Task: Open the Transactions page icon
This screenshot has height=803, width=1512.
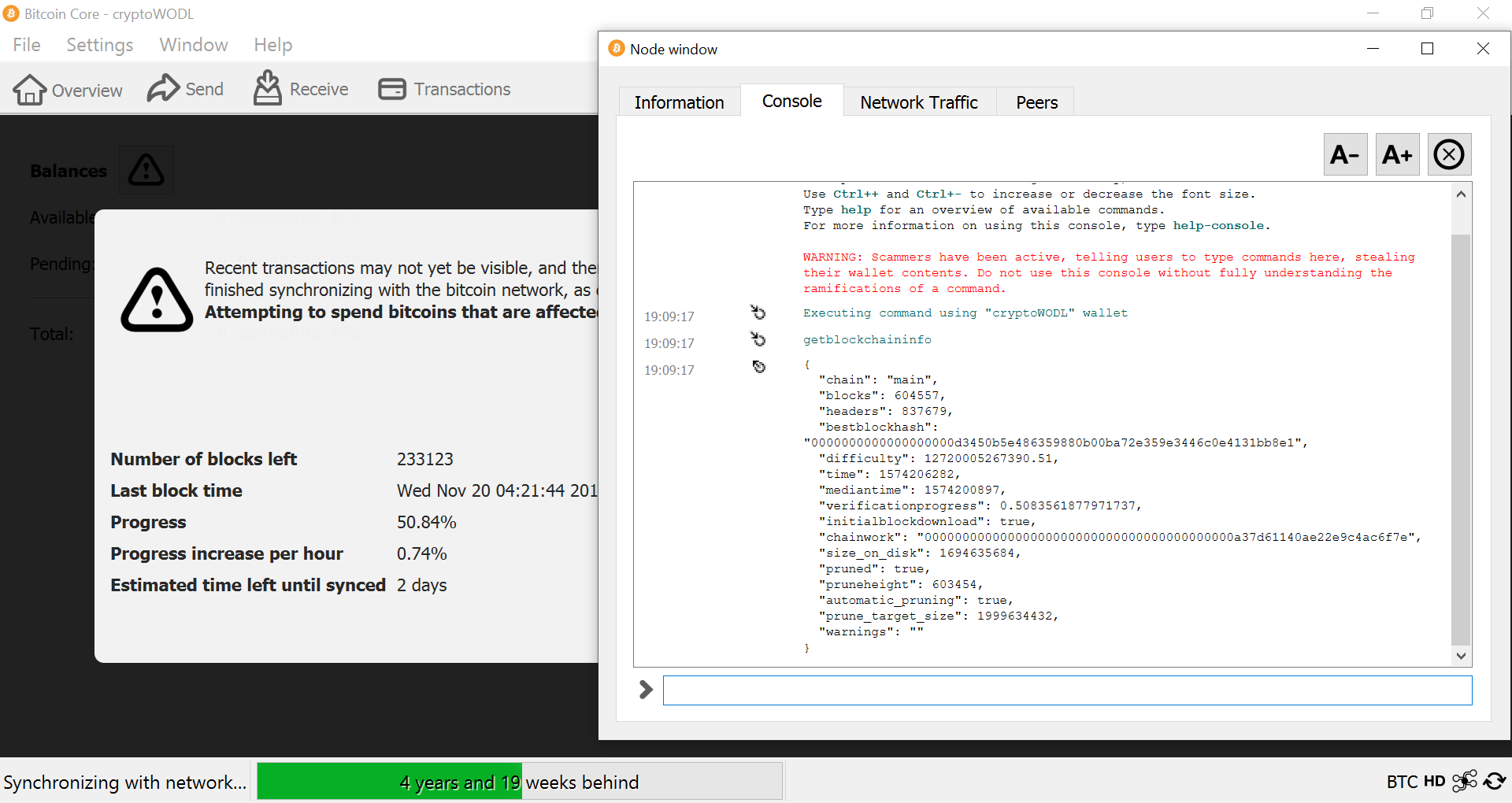Action: tap(445, 89)
